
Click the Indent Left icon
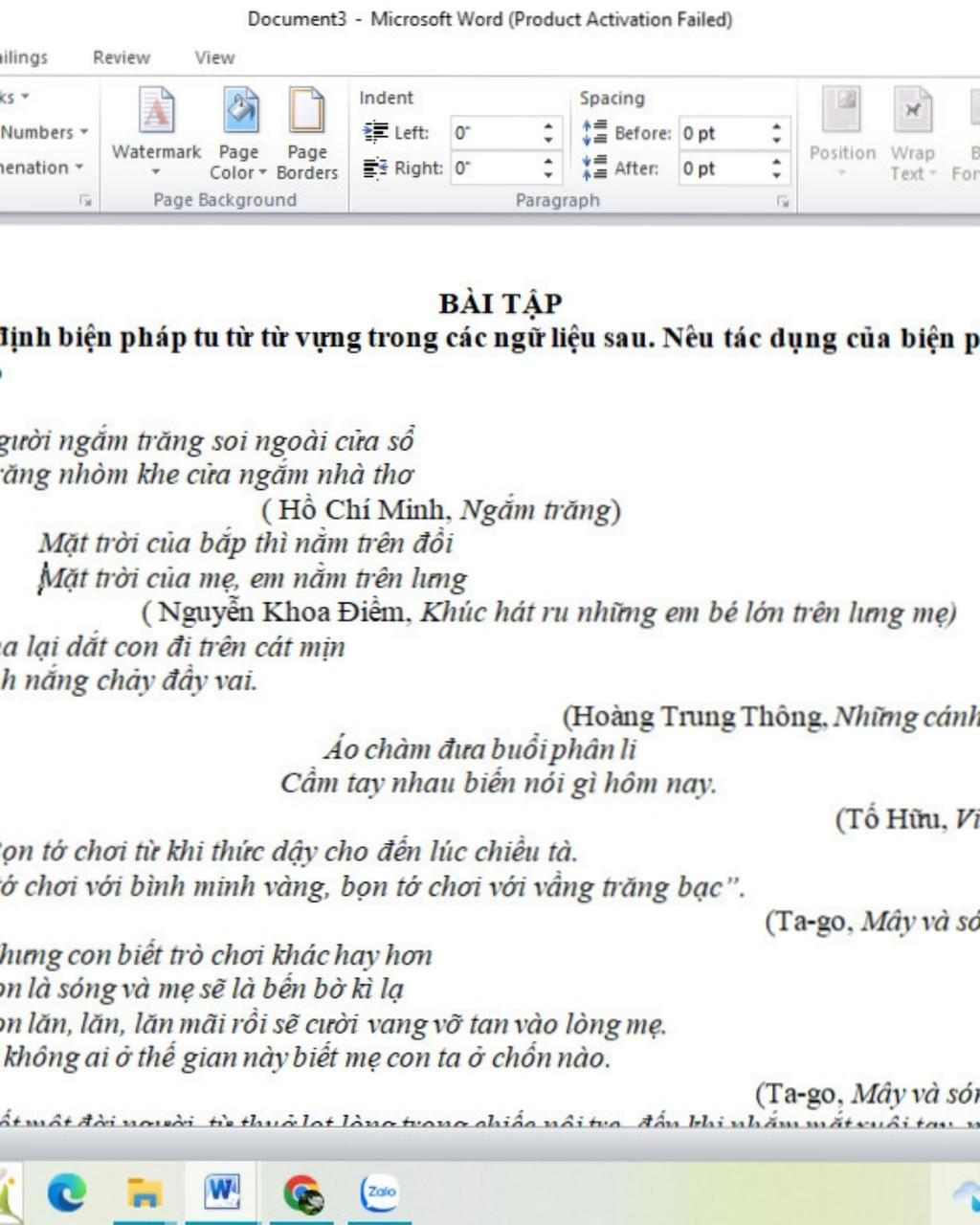point(375,132)
